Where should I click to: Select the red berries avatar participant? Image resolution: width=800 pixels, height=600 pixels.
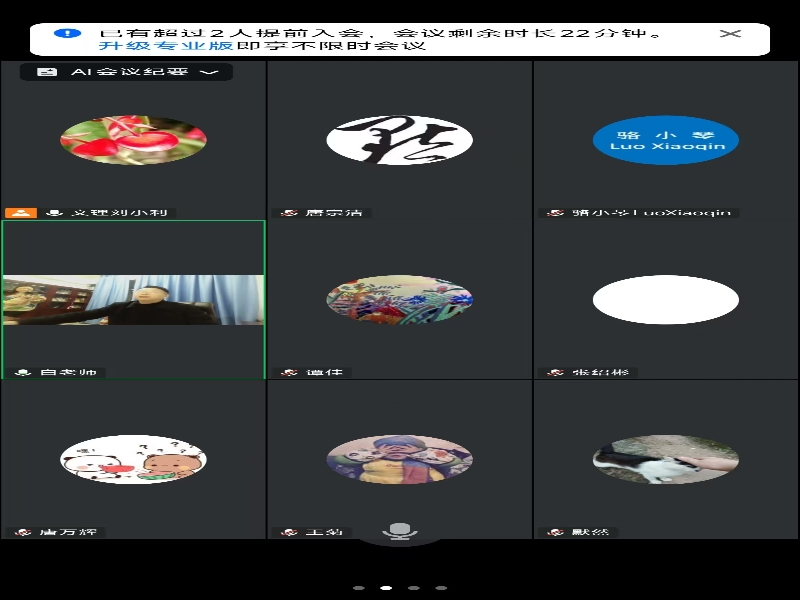[x=133, y=140]
